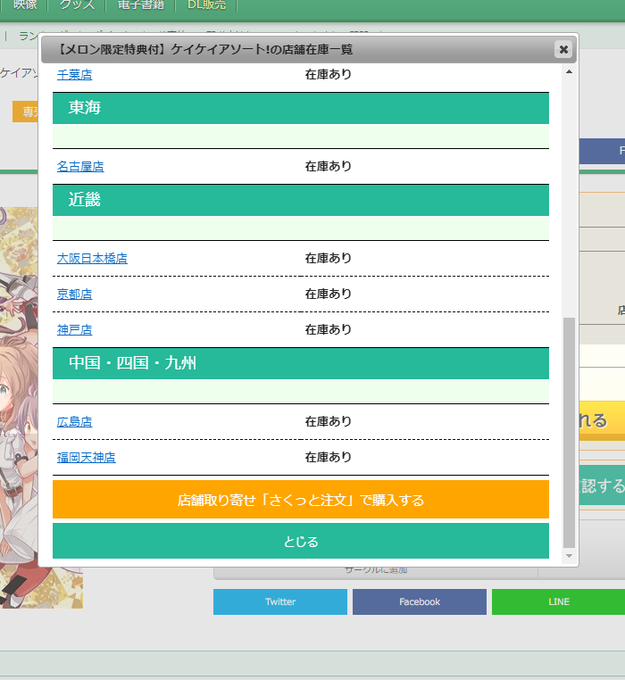Select the 中国・四国・九州 region header
Viewport: 625px width, 680px height.
pos(301,363)
